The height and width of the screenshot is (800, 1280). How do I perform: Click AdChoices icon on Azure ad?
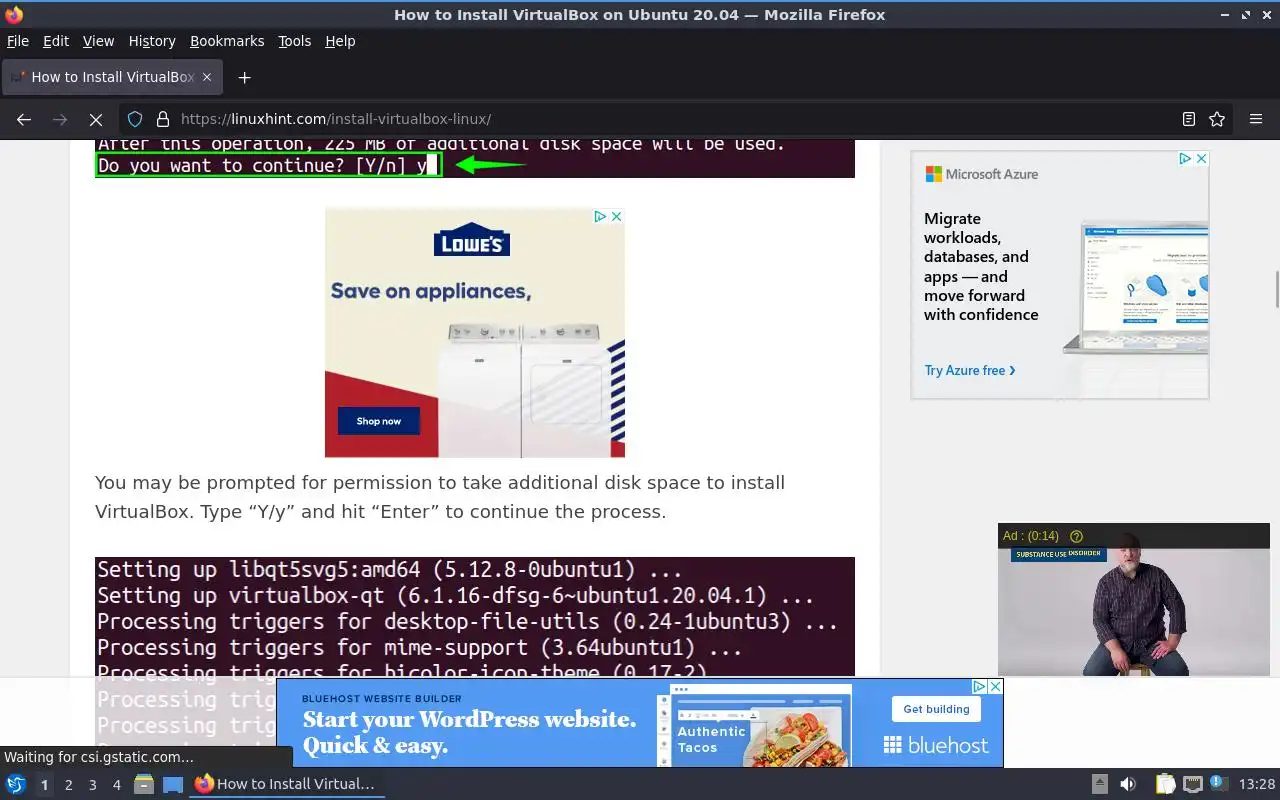[x=1185, y=158]
